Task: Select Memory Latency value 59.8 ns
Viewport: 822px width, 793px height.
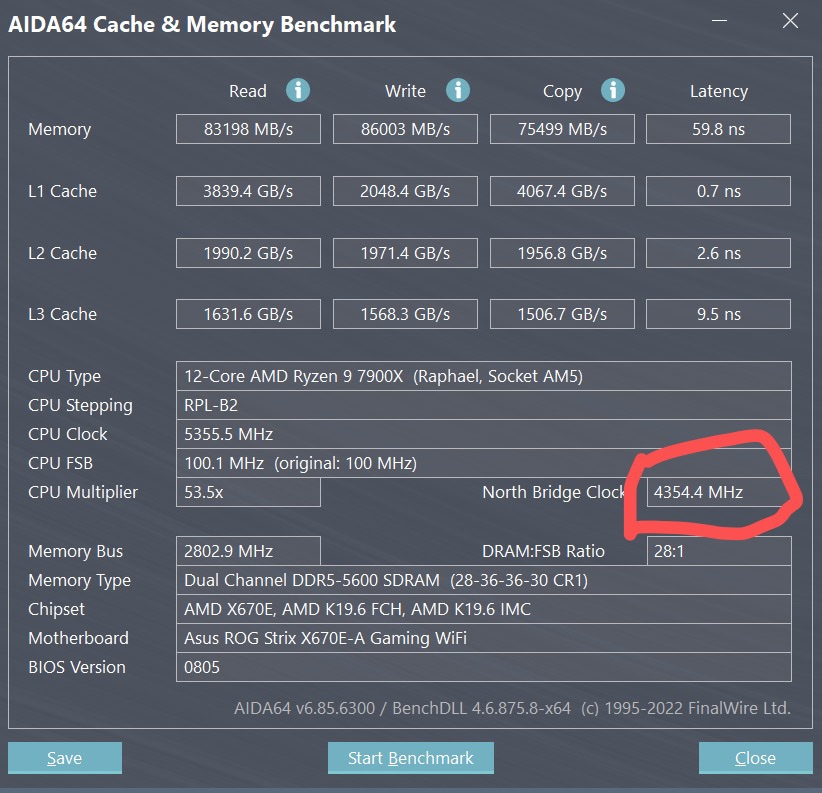Action: coord(718,129)
